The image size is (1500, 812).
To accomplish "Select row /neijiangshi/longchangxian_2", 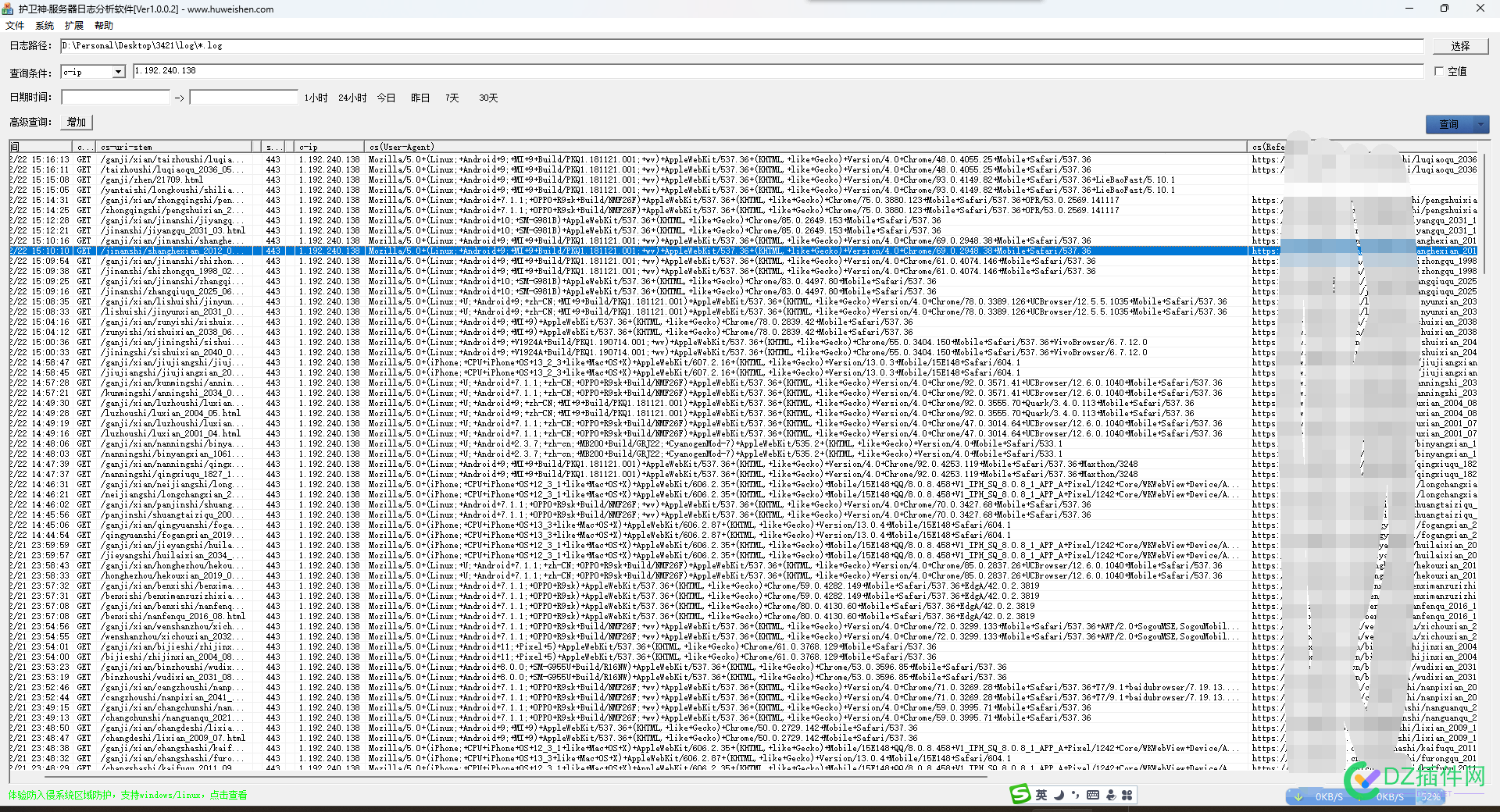I will pyautogui.click(x=743, y=494).
